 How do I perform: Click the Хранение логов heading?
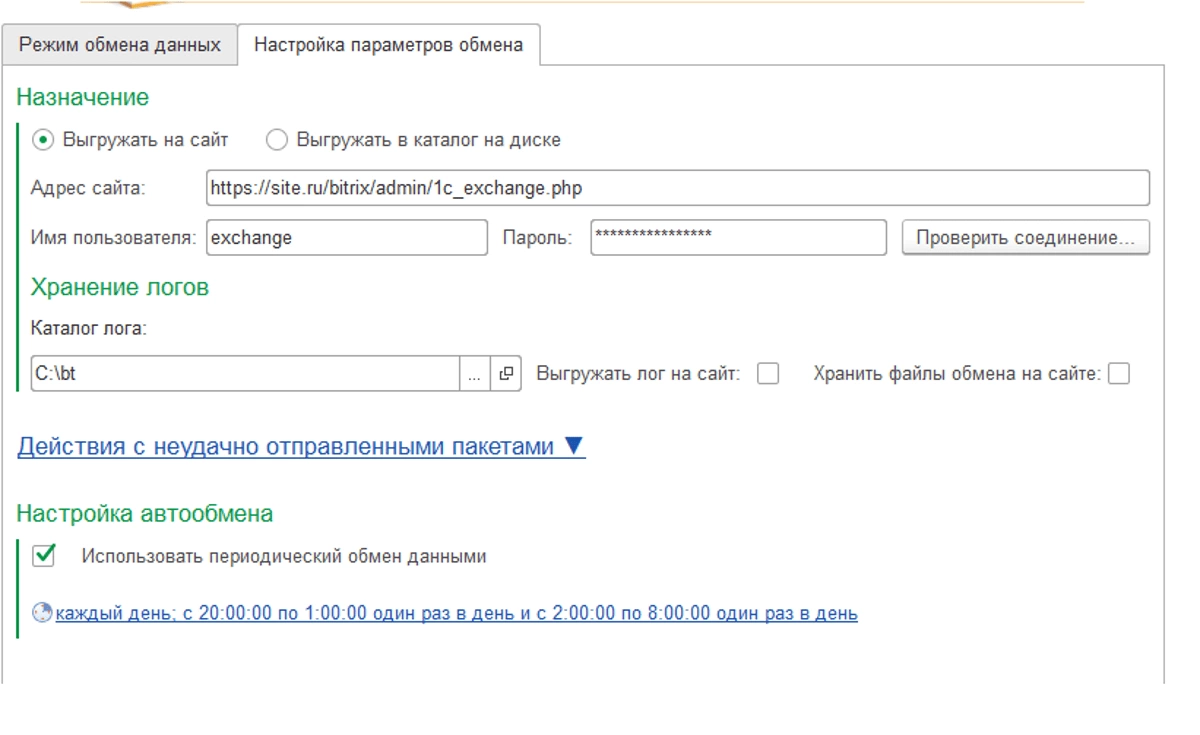pyautogui.click(x=120, y=287)
